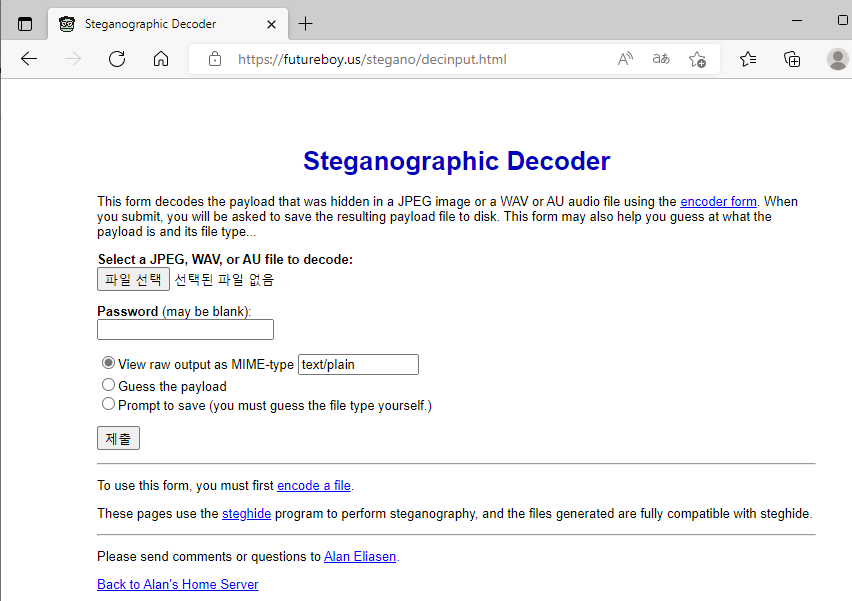
Task: Go to the browser home page
Action: (x=161, y=59)
